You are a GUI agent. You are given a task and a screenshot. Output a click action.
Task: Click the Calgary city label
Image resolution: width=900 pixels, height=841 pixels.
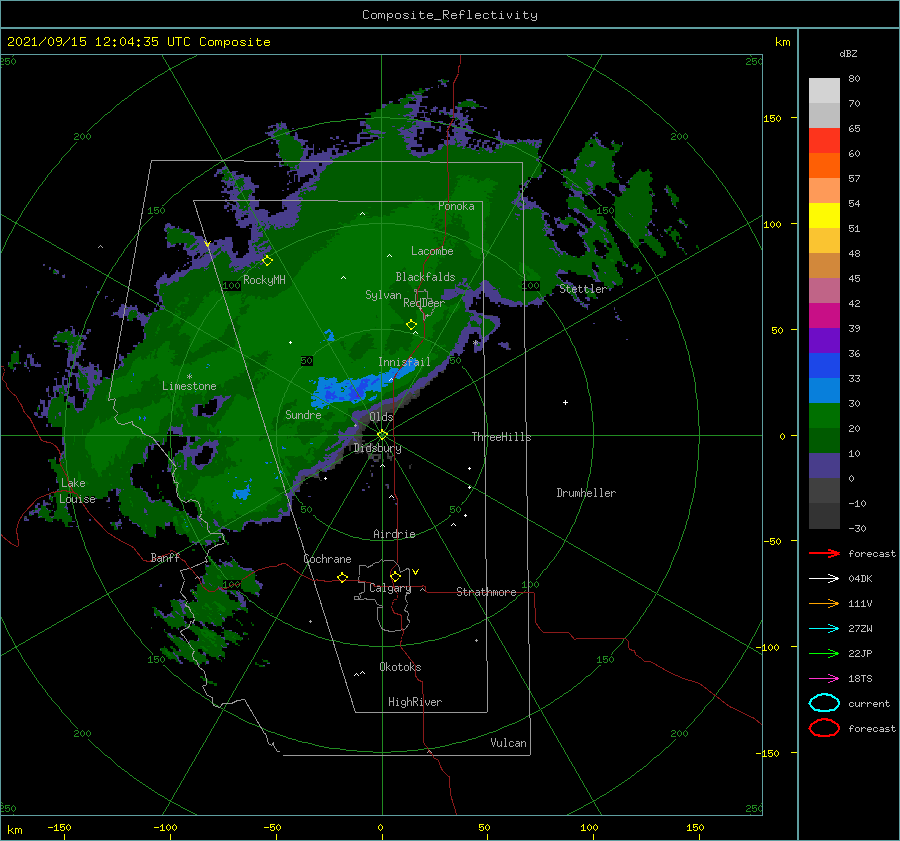point(390,588)
